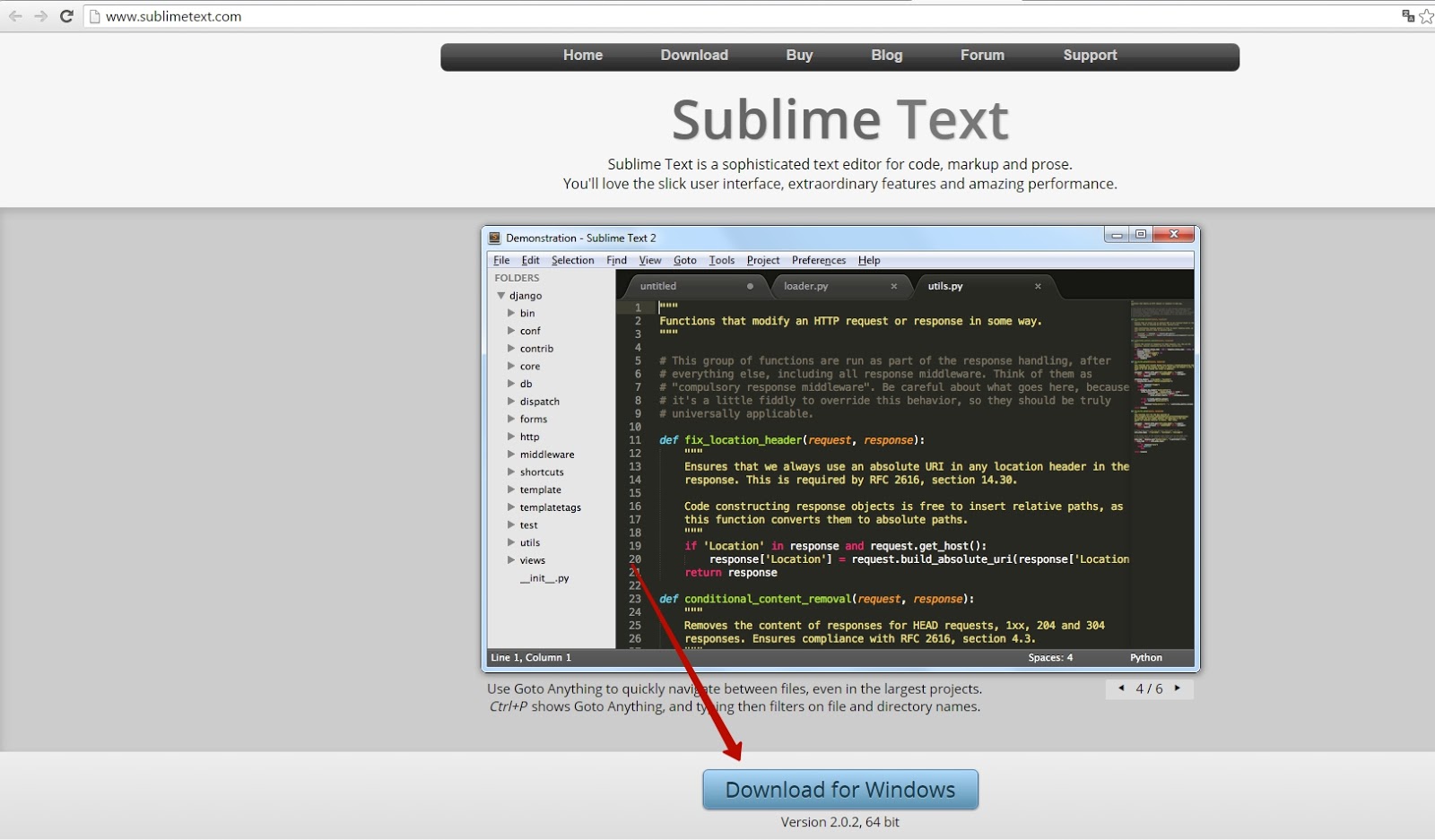Image resolution: width=1435 pixels, height=840 pixels.
Task: Open Project menu in demo window
Action: [763, 260]
